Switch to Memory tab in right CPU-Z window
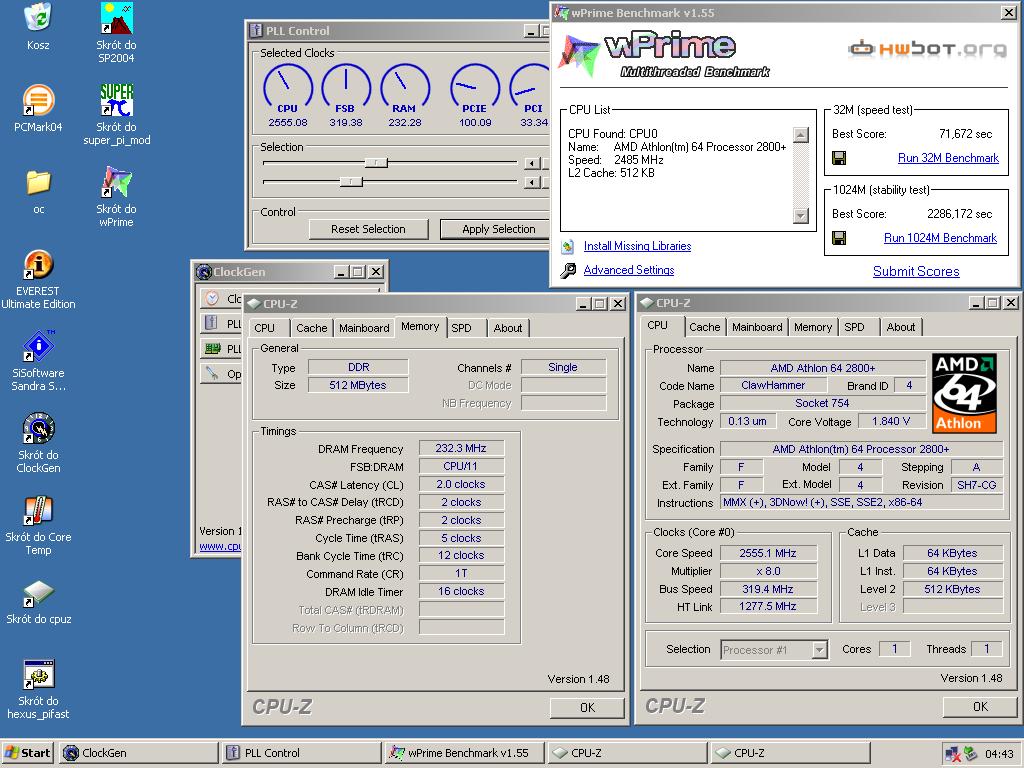The width and height of the screenshot is (1024, 768). tap(813, 327)
